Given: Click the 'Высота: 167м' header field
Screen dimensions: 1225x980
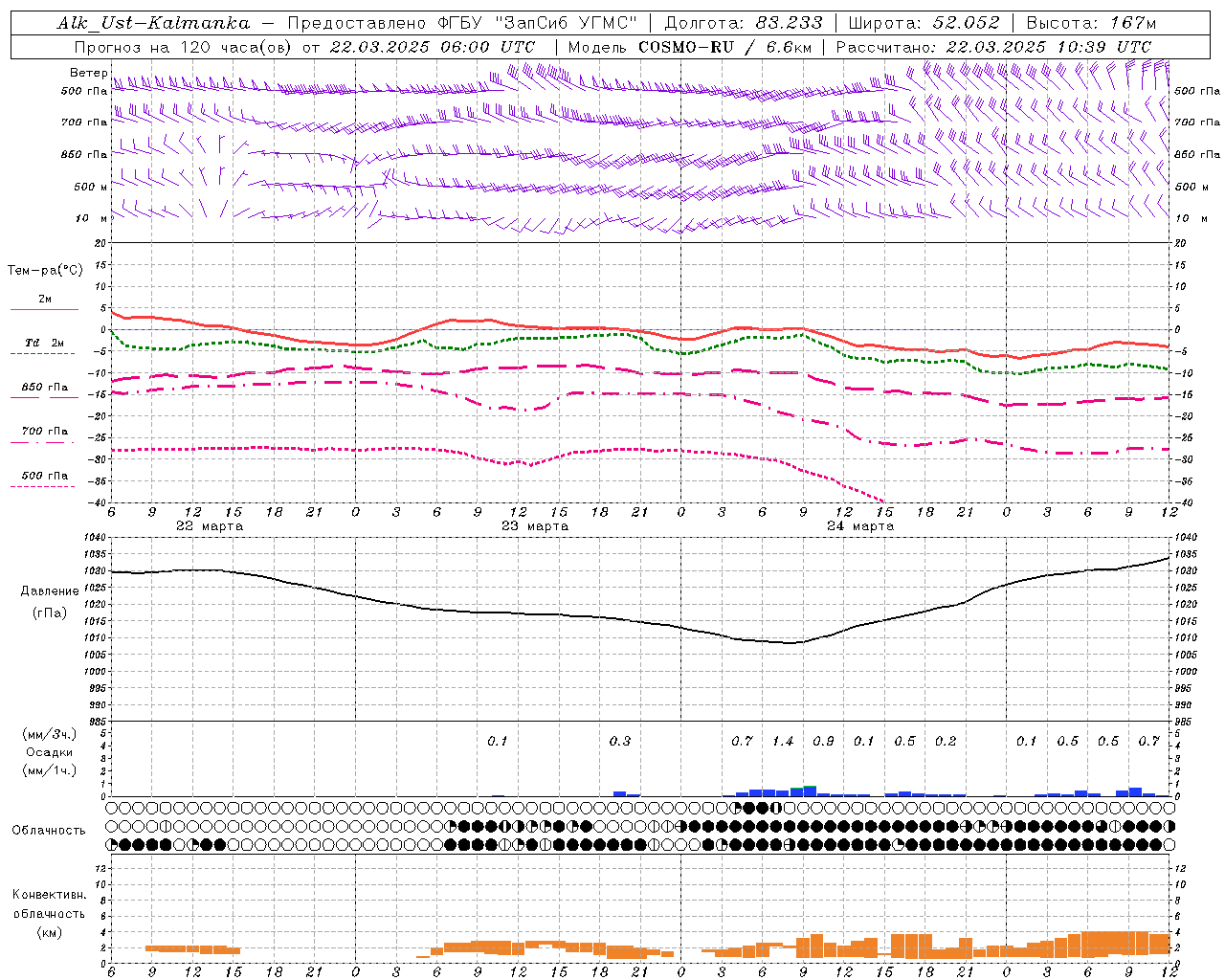Looking at the screenshot, I should tap(1090, 23).
